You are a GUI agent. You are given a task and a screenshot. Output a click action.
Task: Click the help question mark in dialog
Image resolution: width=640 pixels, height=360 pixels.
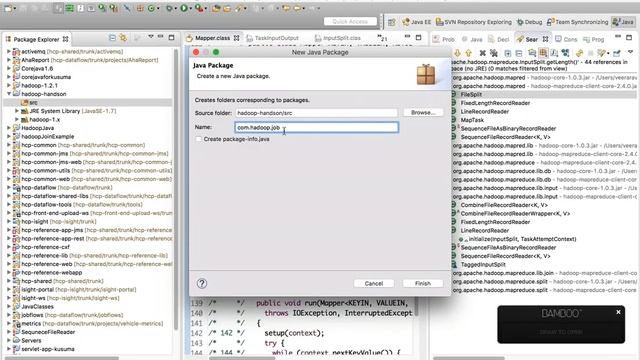[x=202, y=283]
